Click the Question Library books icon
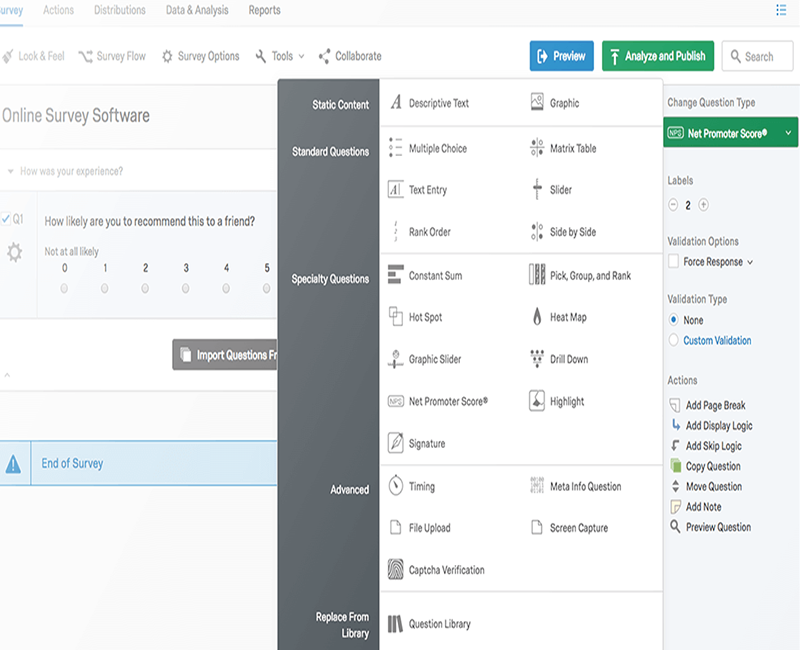 click(395, 624)
